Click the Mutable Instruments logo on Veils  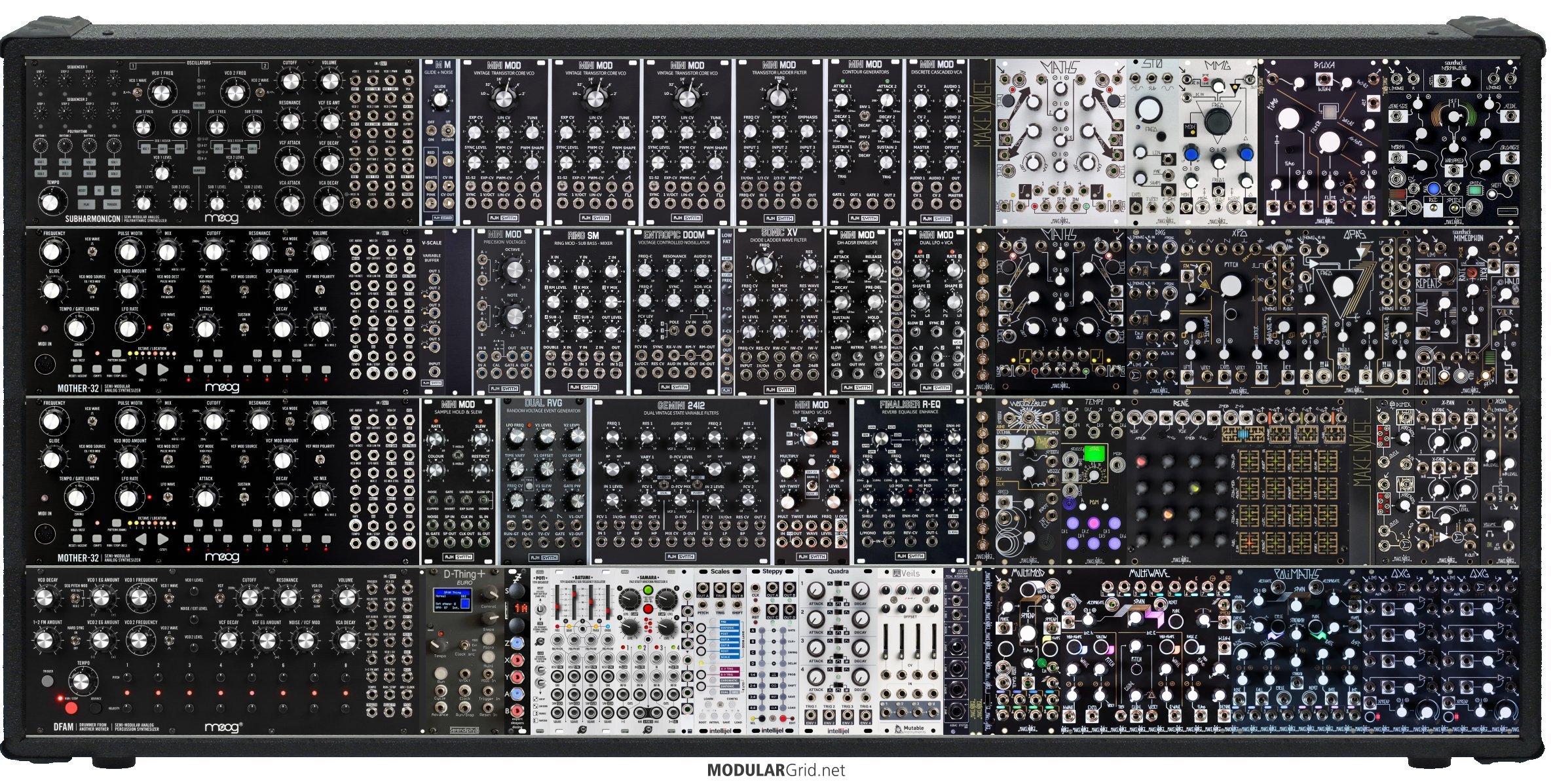click(910, 729)
